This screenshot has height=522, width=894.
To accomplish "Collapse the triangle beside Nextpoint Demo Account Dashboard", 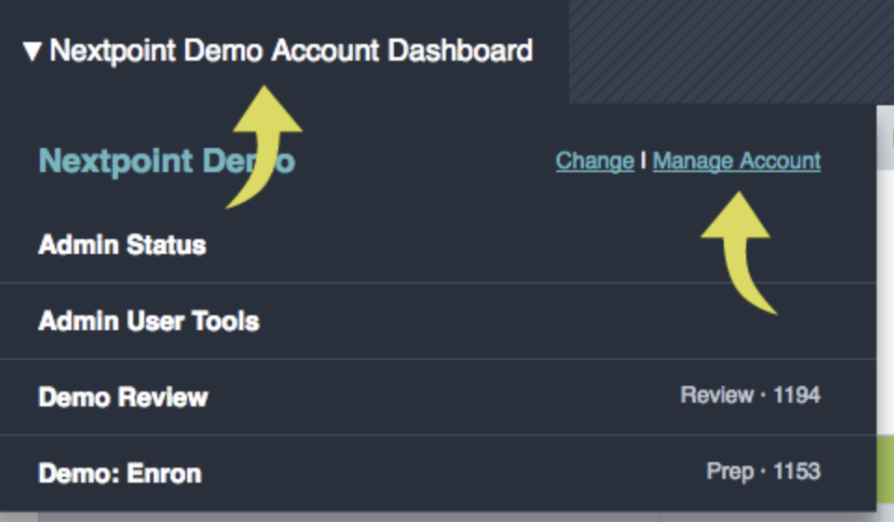I will pyautogui.click(x=32, y=51).
